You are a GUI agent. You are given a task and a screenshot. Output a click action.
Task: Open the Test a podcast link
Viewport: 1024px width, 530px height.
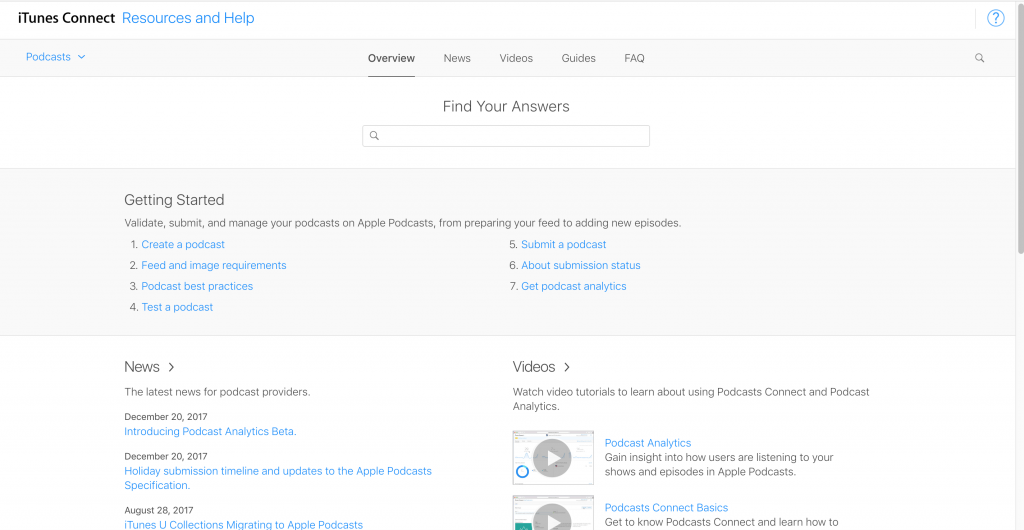pyautogui.click(x=177, y=307)
